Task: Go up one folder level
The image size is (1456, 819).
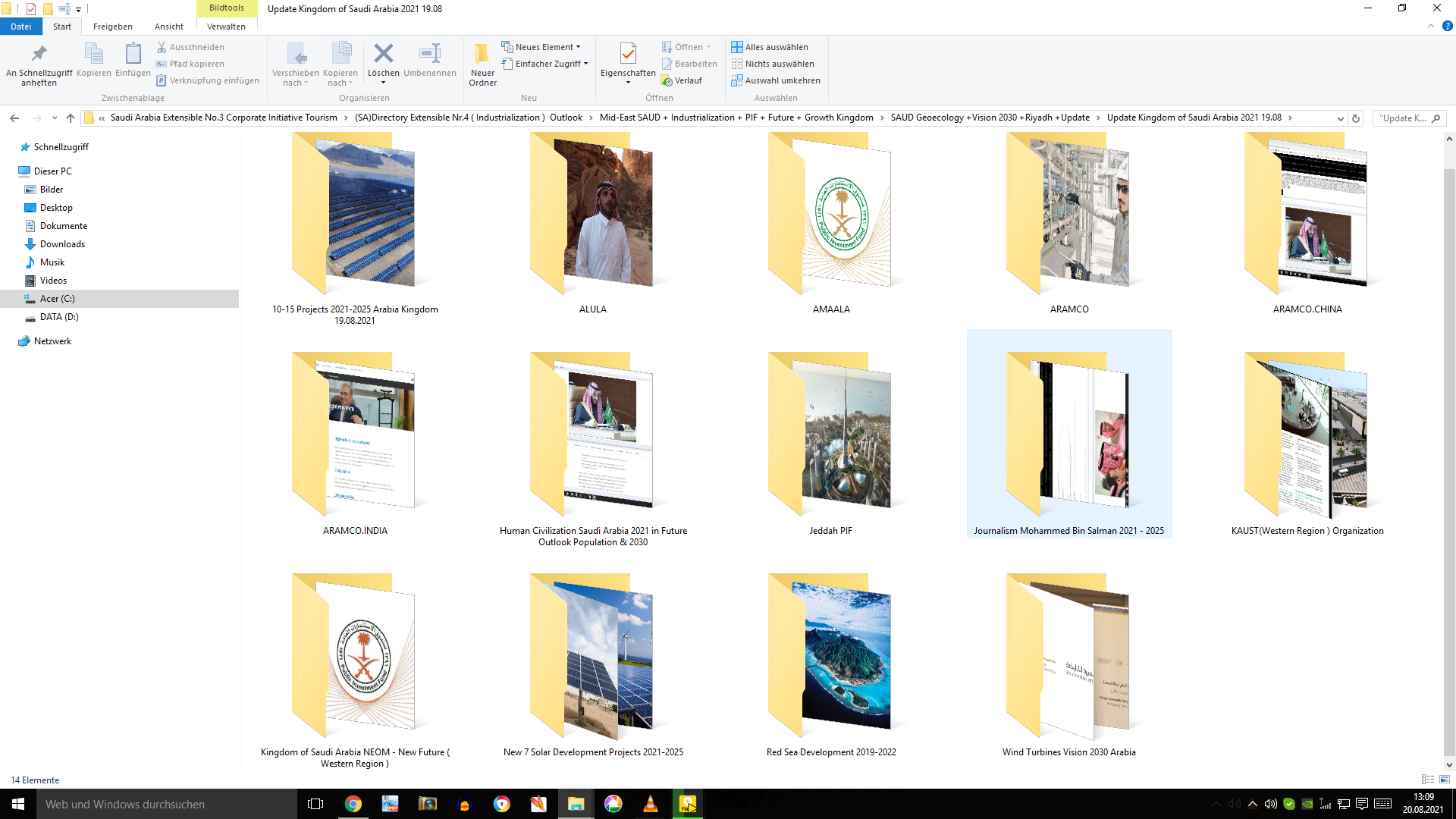Action: click(x=71, y=118)
